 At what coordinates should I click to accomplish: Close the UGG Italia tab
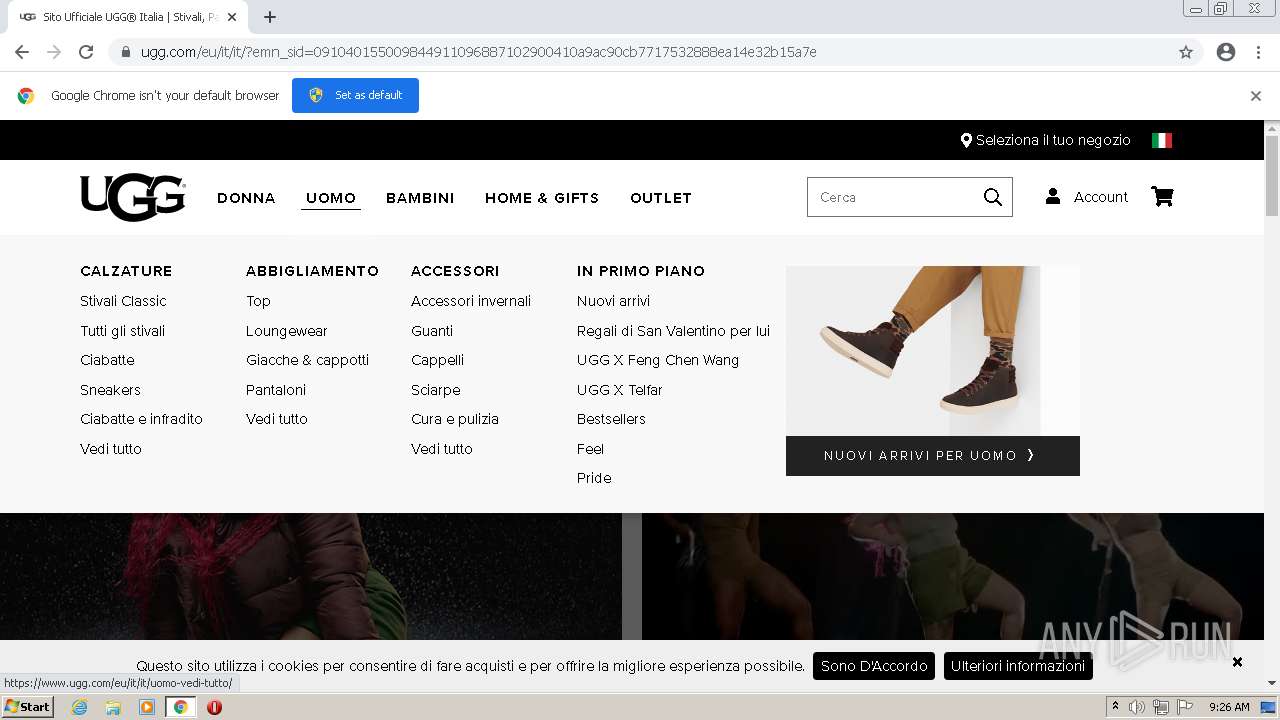(232, 17)
